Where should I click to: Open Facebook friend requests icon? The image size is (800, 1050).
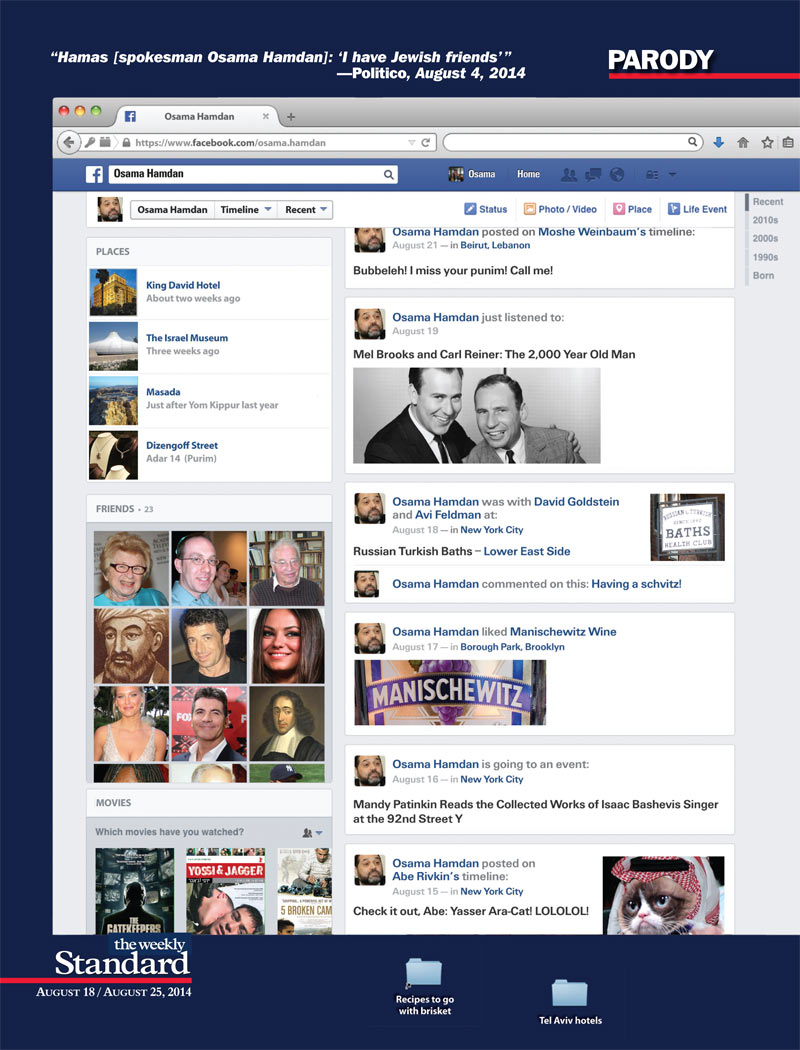(x=569, y=175)
